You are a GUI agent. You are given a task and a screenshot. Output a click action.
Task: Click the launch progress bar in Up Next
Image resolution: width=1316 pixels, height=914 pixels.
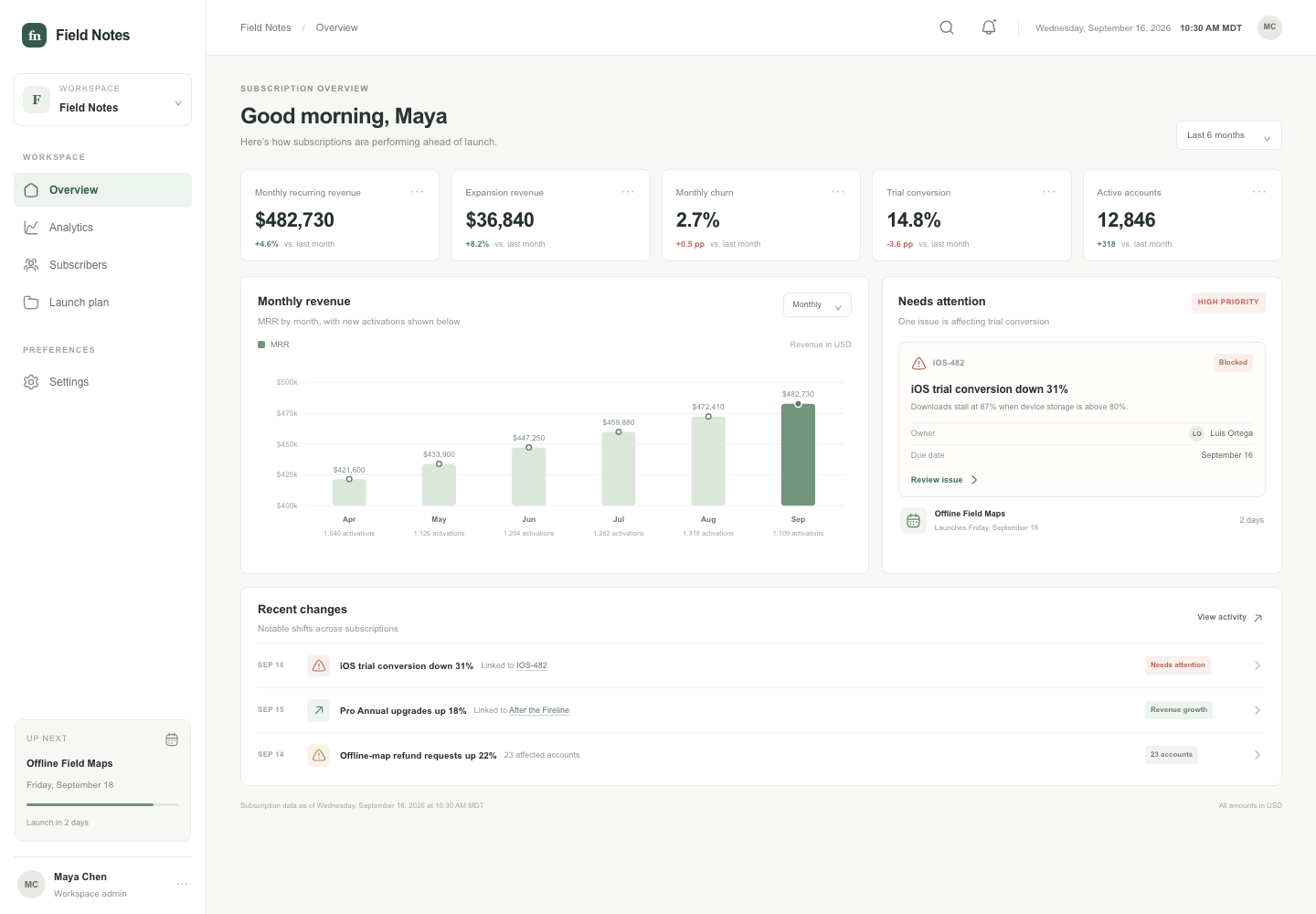pos(102,804)
